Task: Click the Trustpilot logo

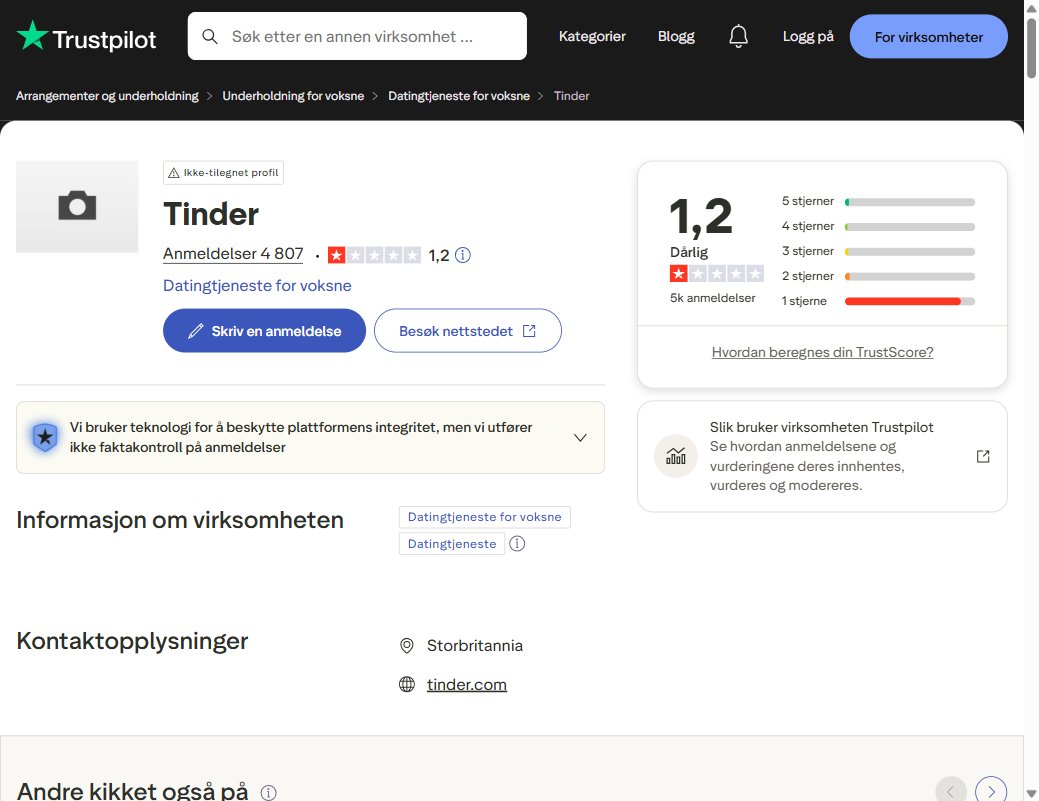Action: 86,36
